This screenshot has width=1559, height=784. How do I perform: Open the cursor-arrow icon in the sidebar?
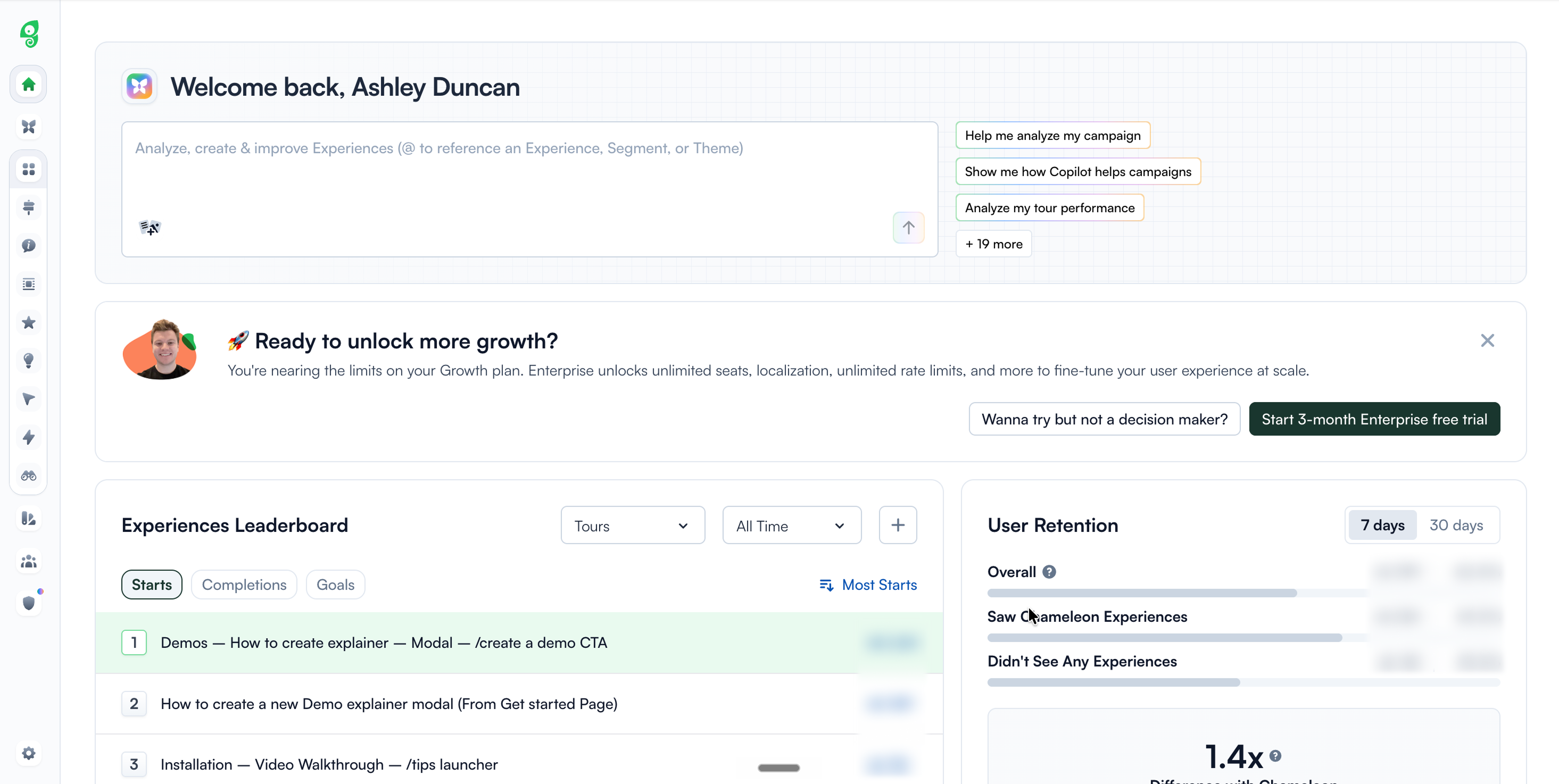click(28, 399)
